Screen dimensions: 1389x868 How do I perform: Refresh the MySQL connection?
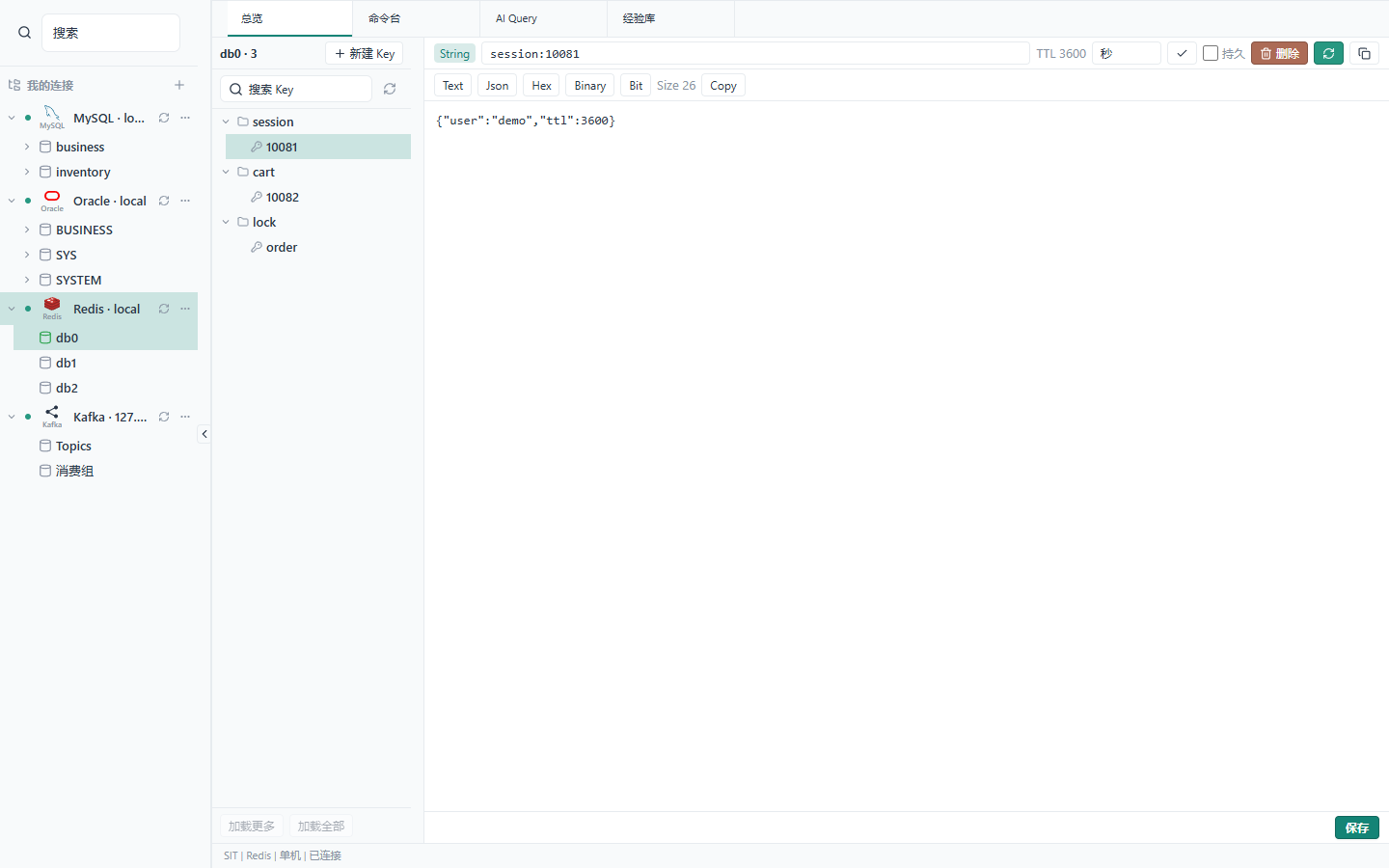click(x=164, y=118)
